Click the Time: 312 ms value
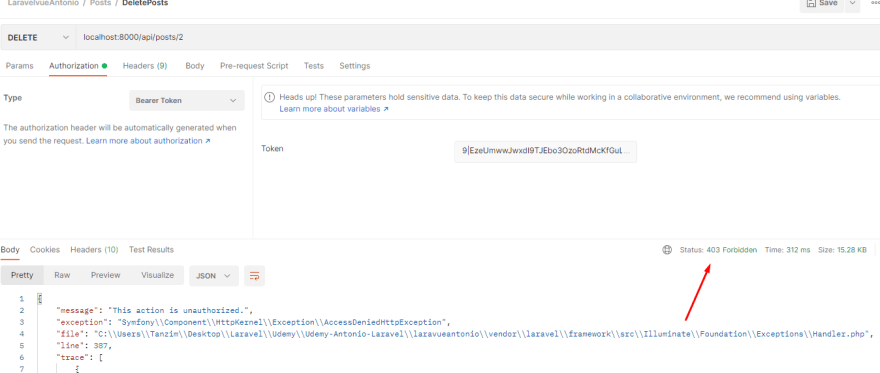880x373 pixels. point(787,250)
